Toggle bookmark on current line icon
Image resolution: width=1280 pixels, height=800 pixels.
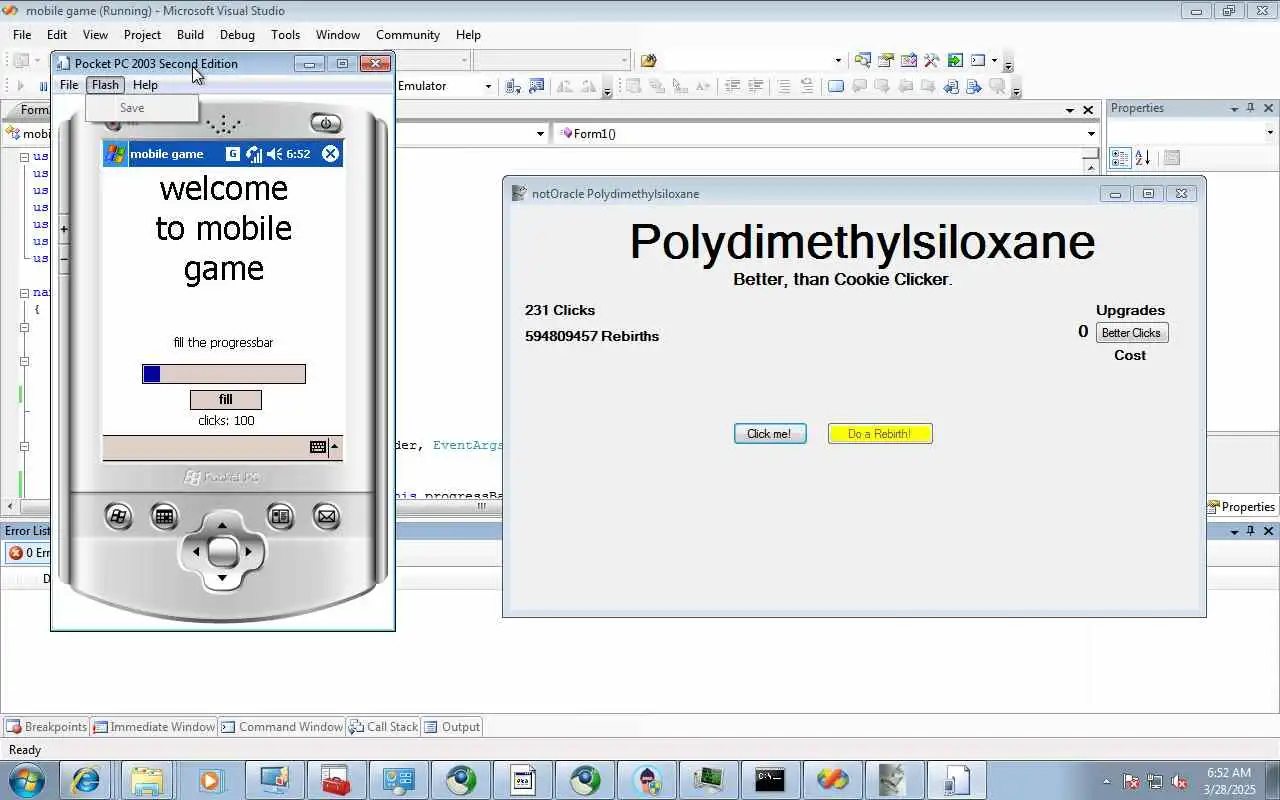[836, 86]
